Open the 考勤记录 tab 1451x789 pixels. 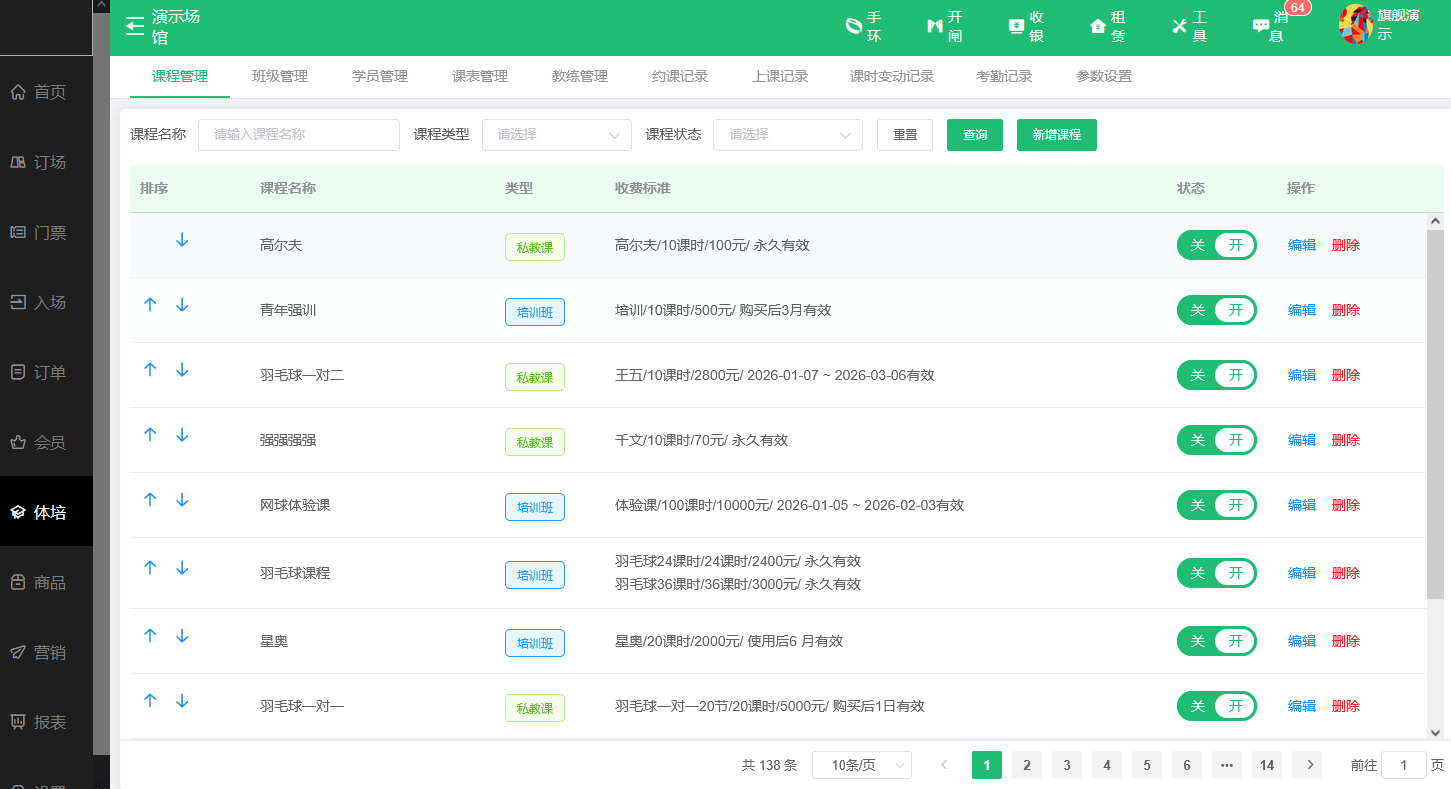[1003, 75]
